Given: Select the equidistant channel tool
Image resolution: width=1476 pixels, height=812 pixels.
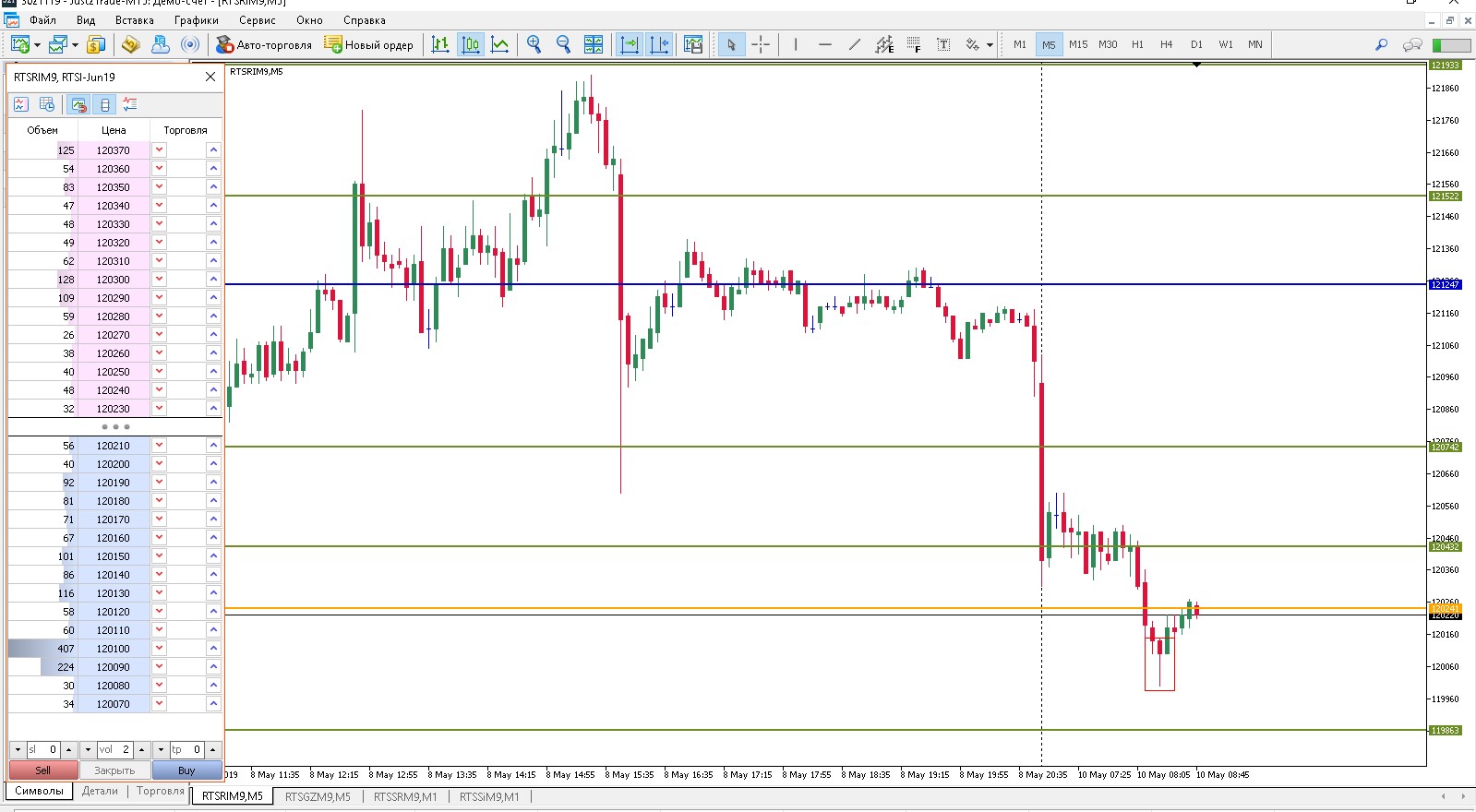Looking at the screenshot, I should click(884, 44).
